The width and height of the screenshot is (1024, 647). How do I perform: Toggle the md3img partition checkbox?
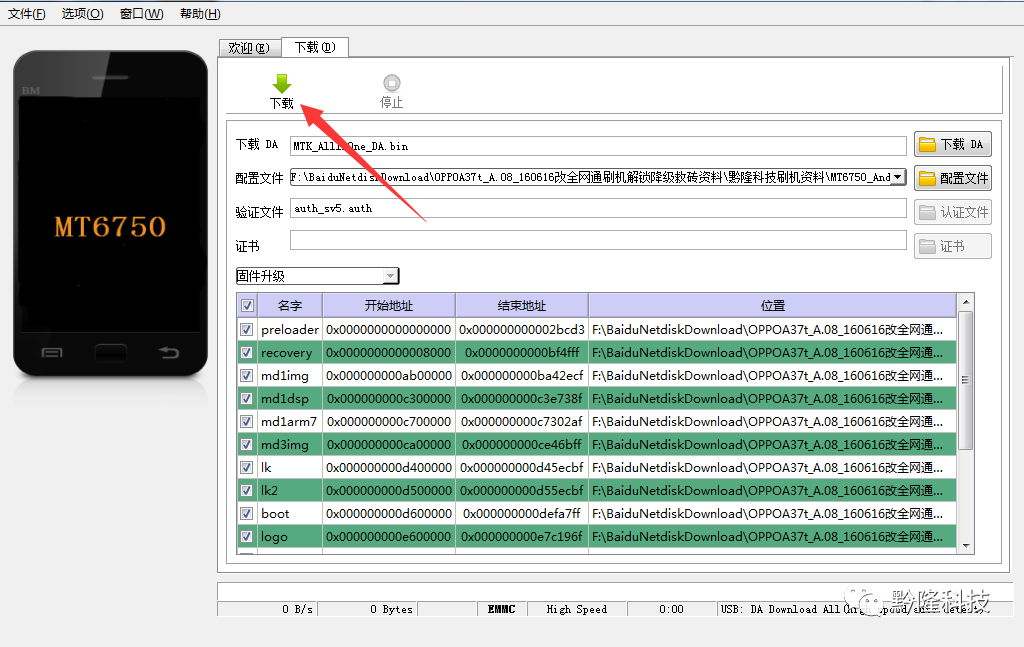[247, 445]
